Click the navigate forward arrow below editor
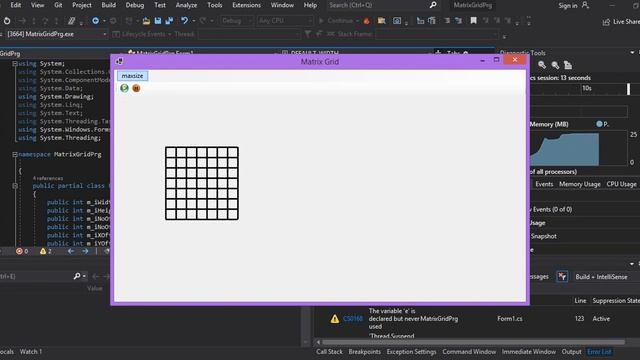The width and height of the screenshot is (640, 360). 85,251
